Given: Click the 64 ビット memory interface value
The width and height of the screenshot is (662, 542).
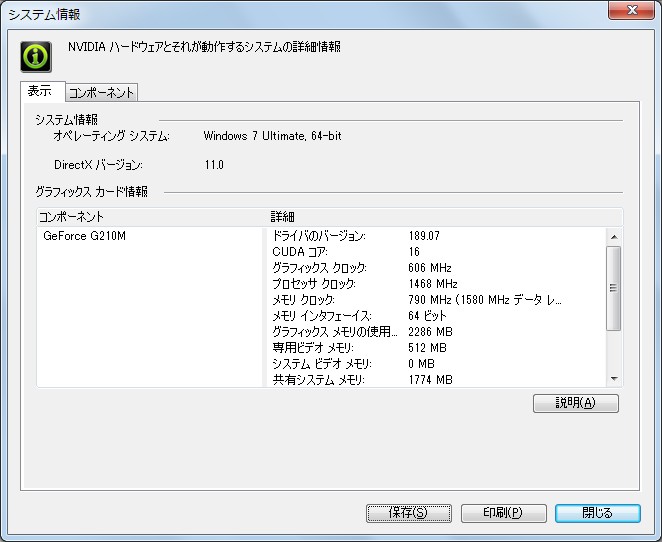Looking at the screenshot, I should [x=427, y=316].
